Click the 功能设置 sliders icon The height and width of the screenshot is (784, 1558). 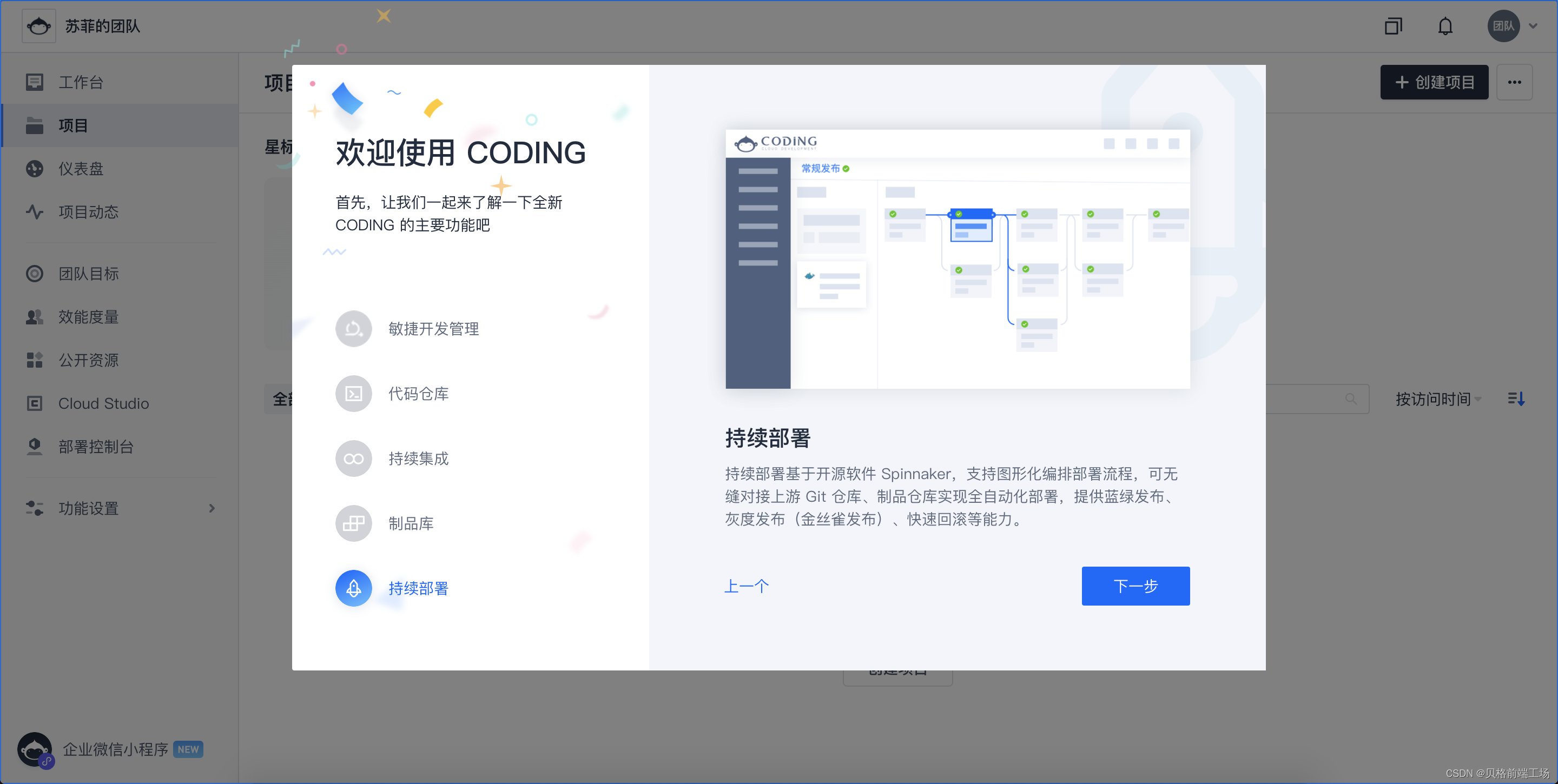coord(35,508)
